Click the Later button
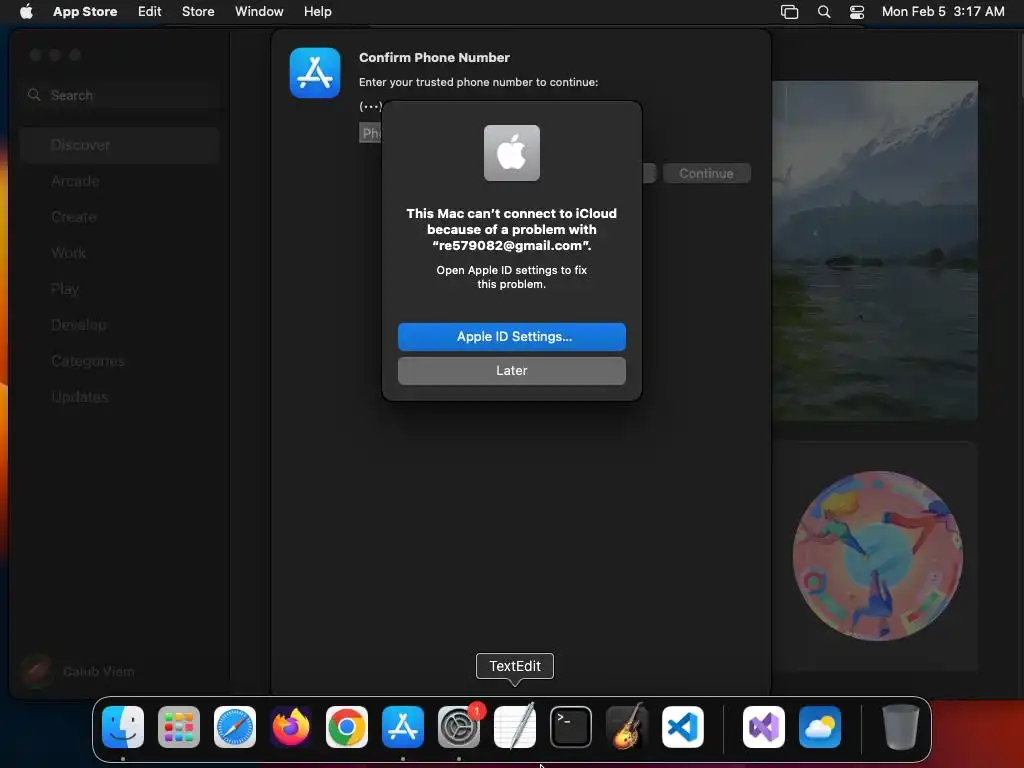 [512, 370]
